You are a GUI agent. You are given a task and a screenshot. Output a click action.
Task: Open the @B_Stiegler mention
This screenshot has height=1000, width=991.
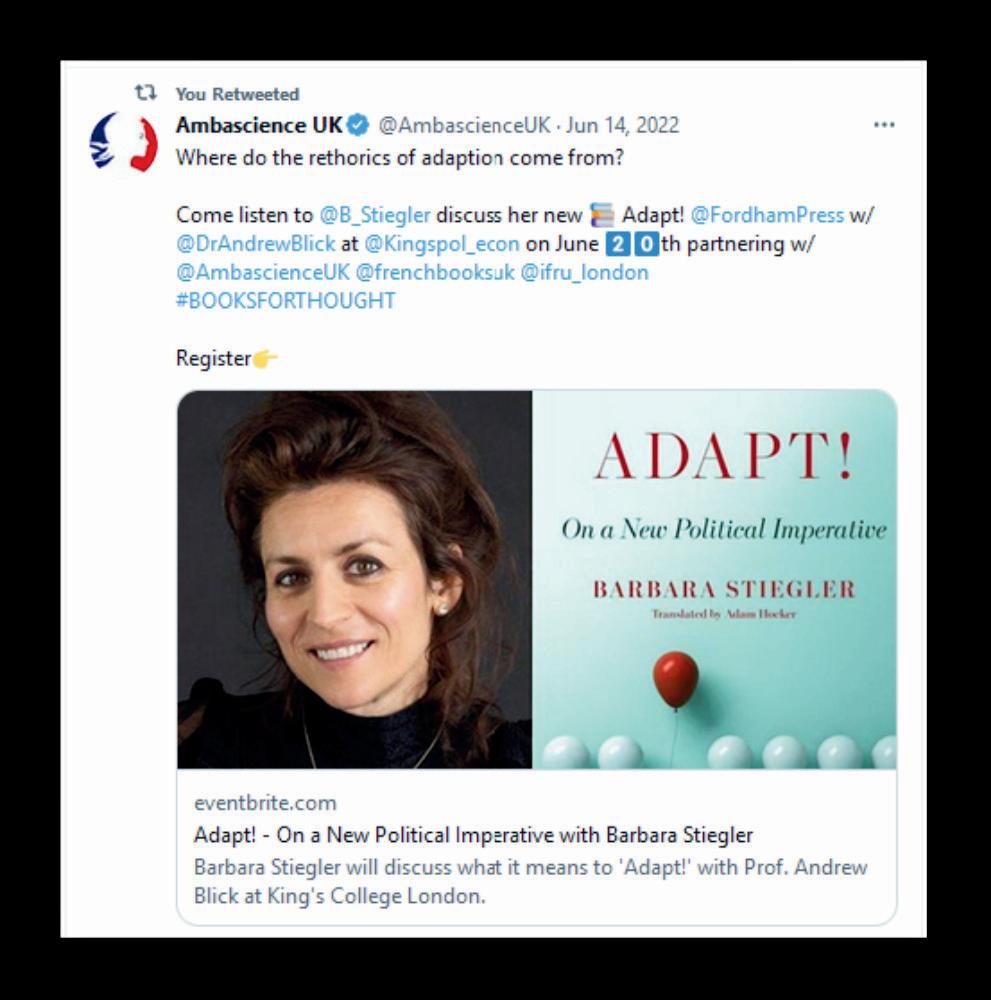point(375,215)
